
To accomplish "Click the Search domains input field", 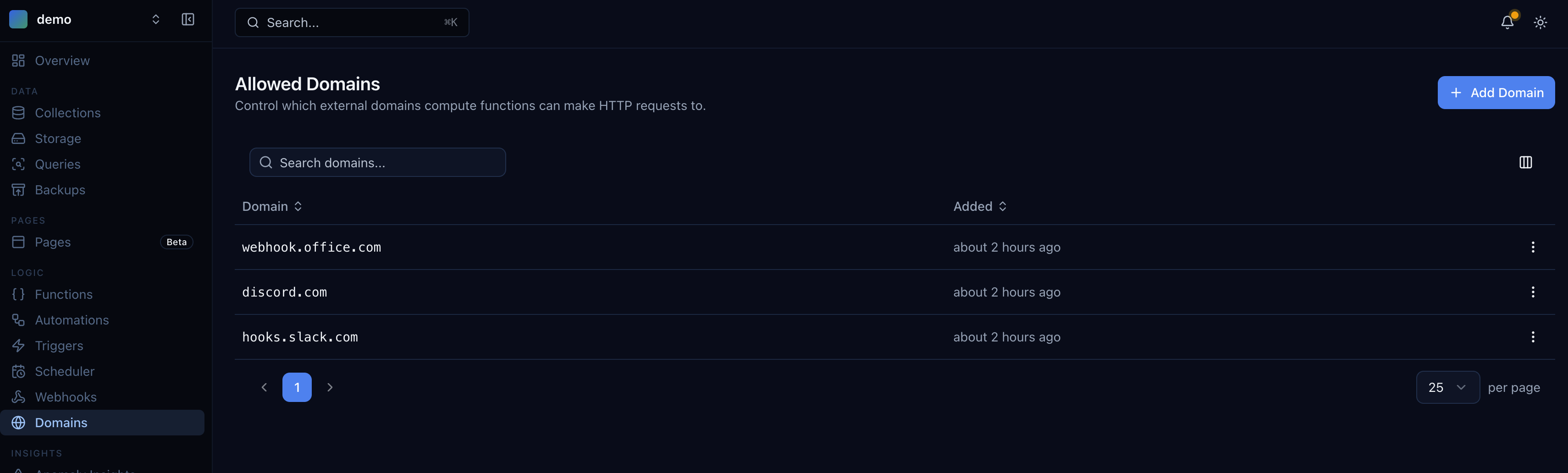I will 377,163.
